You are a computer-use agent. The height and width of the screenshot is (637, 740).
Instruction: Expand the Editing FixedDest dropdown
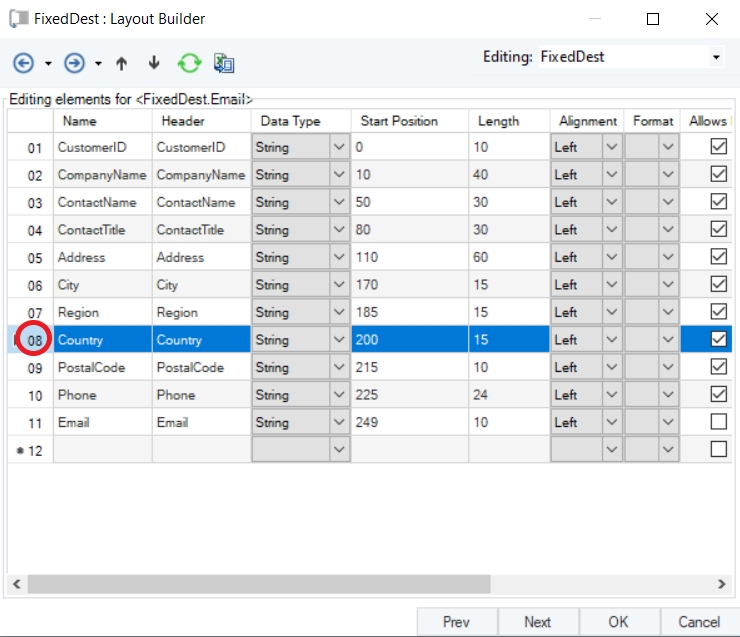pos(716,58)
